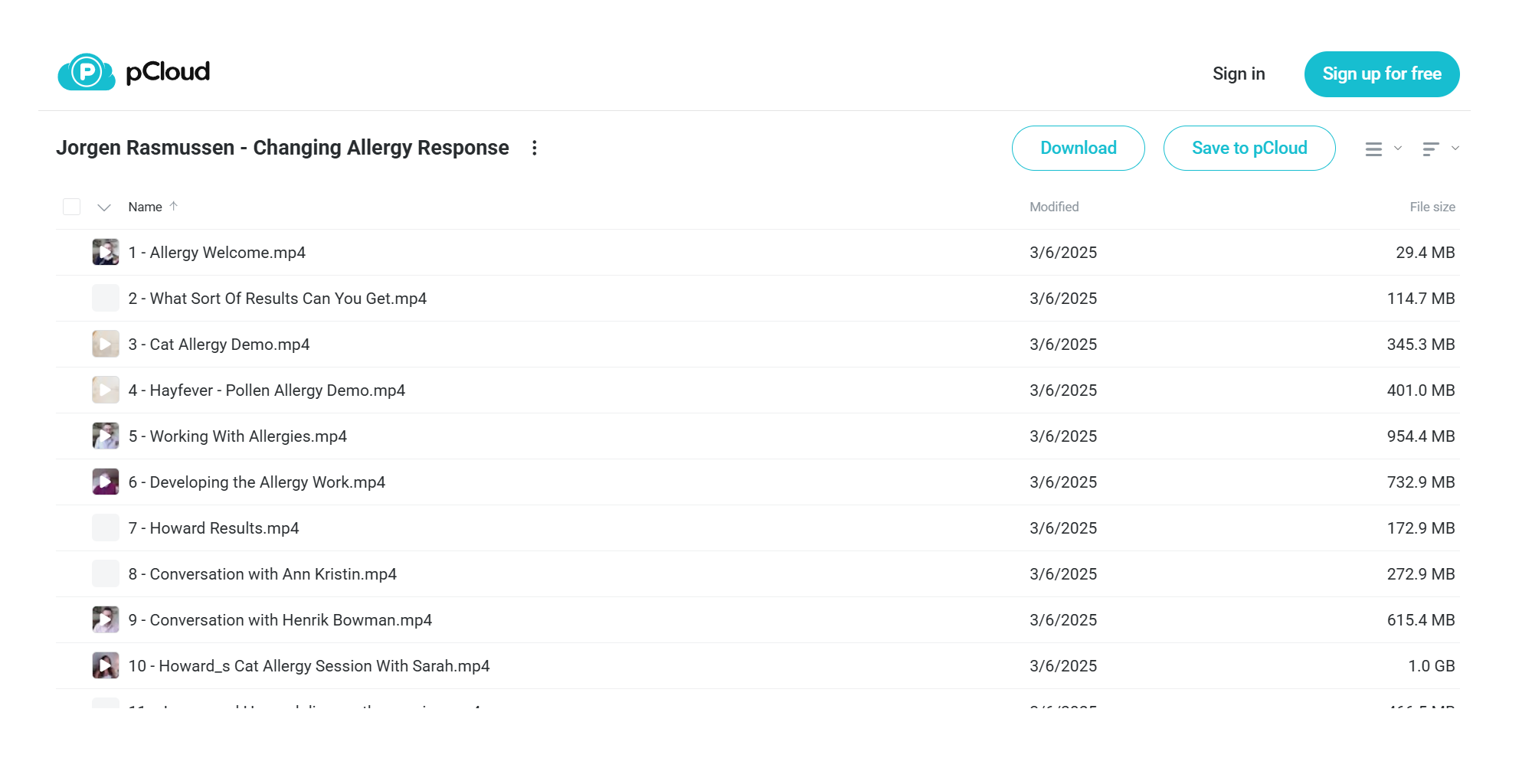
Task: Sort files by the Modified column
Action: [x=1054, y=207]
